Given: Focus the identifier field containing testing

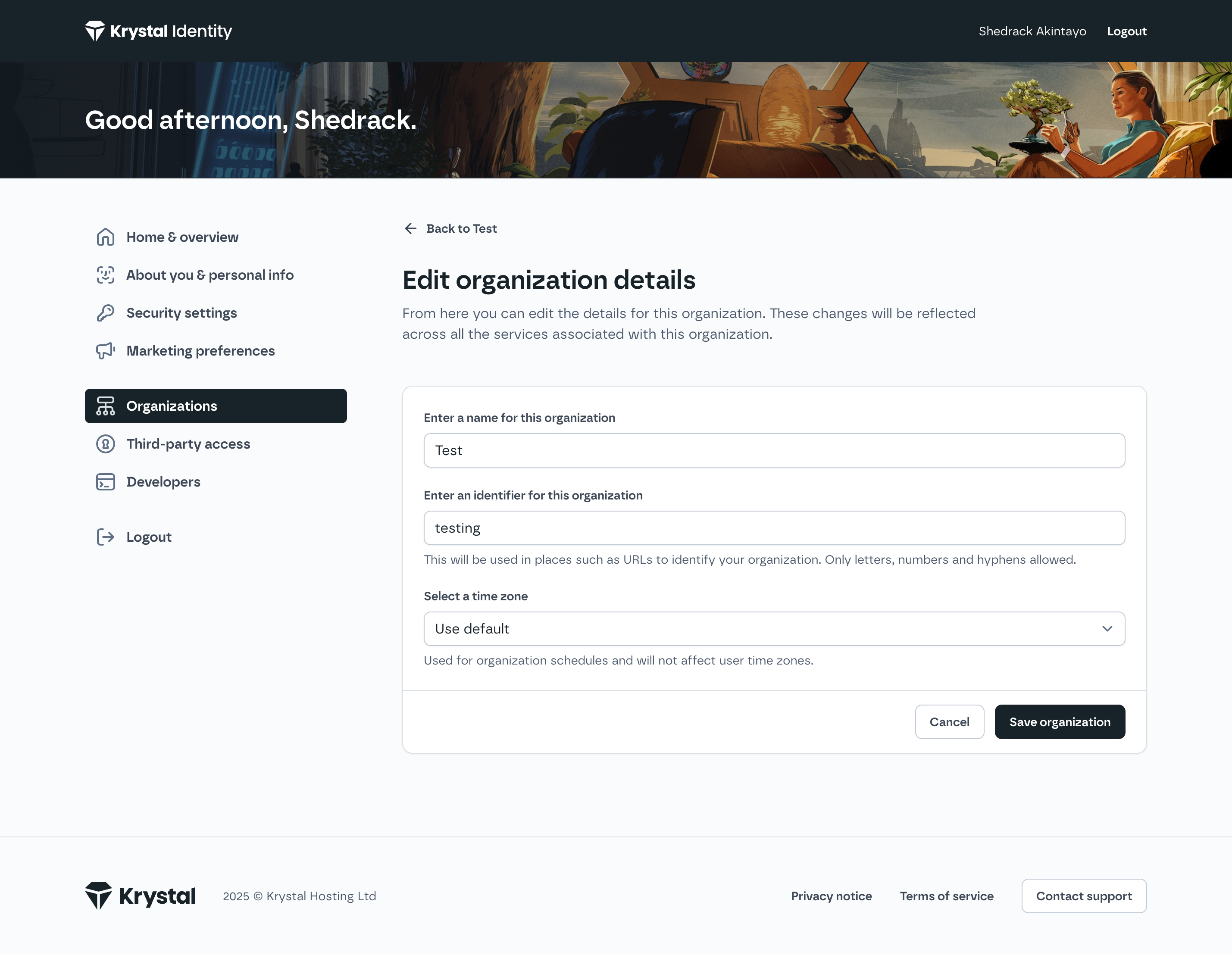Looking at the screenshot, I should (774, 528).
